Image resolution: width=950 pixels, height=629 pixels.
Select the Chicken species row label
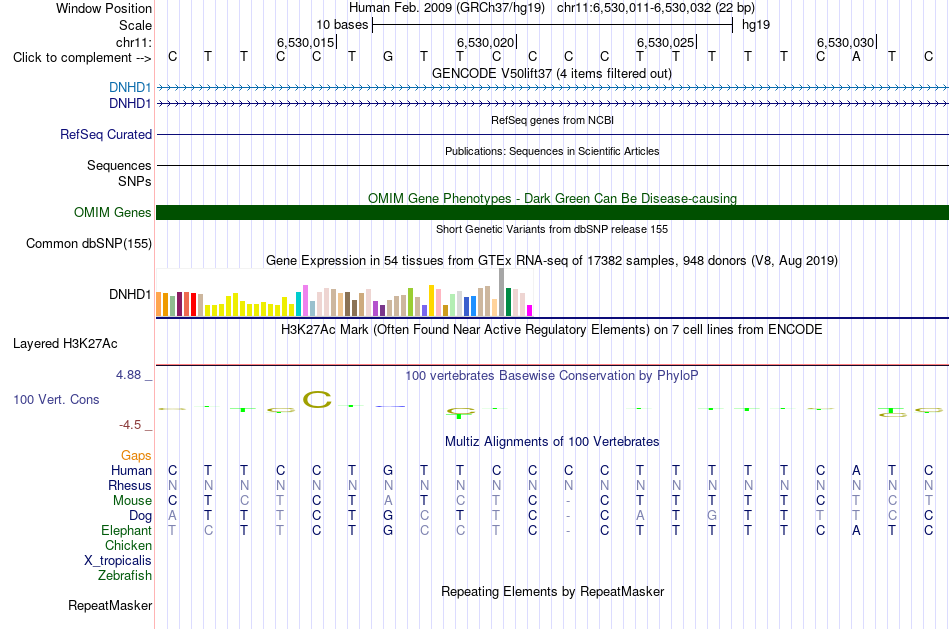click(128, 546)
